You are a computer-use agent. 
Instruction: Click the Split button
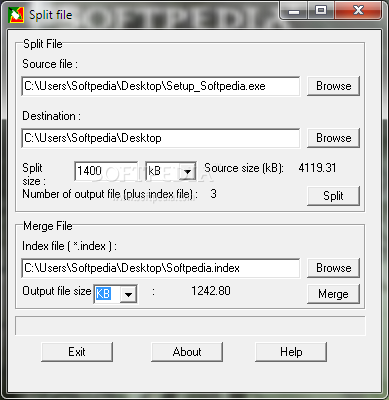[333, 196]
